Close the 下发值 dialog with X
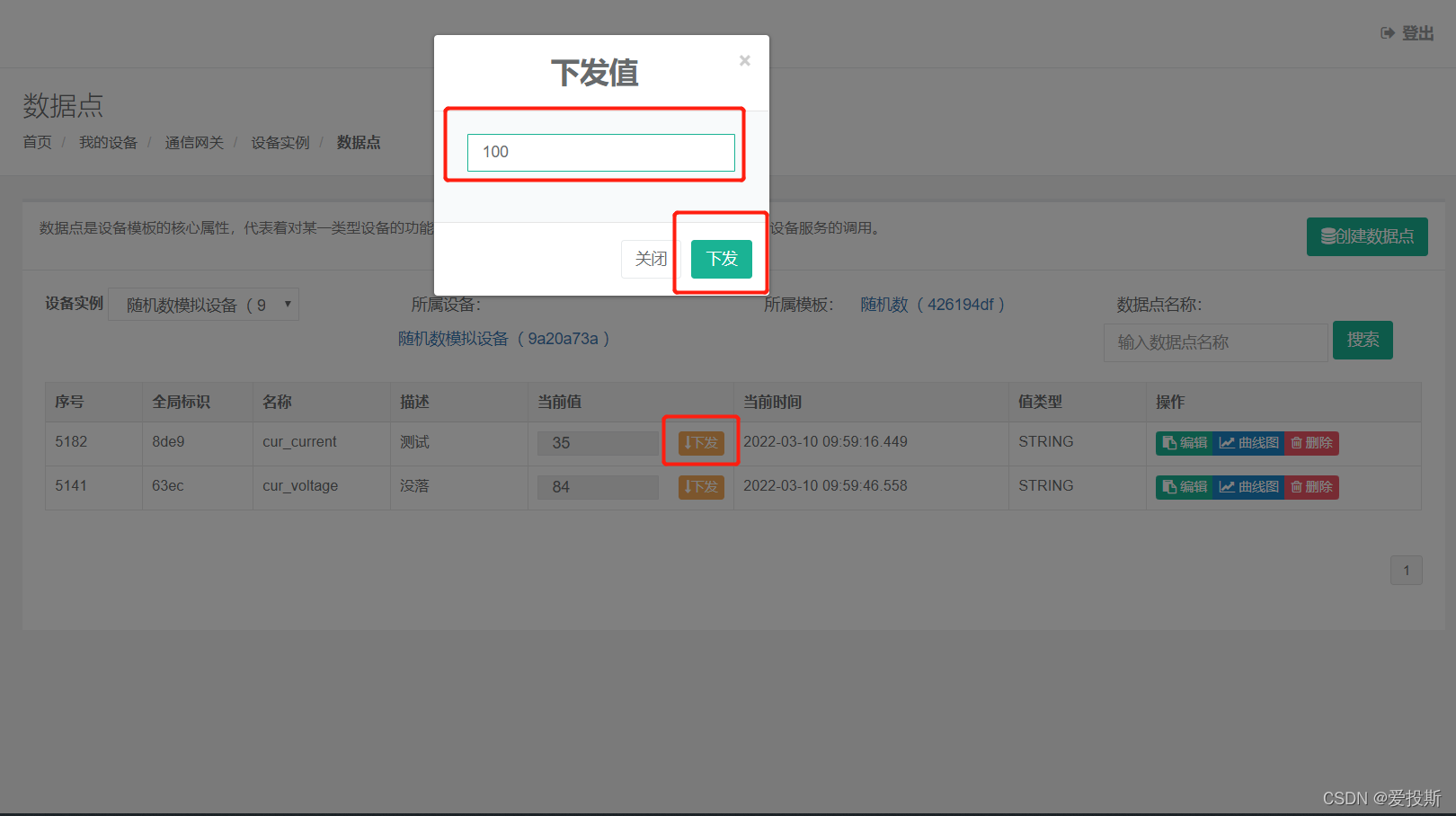 [x=744, y=60]
